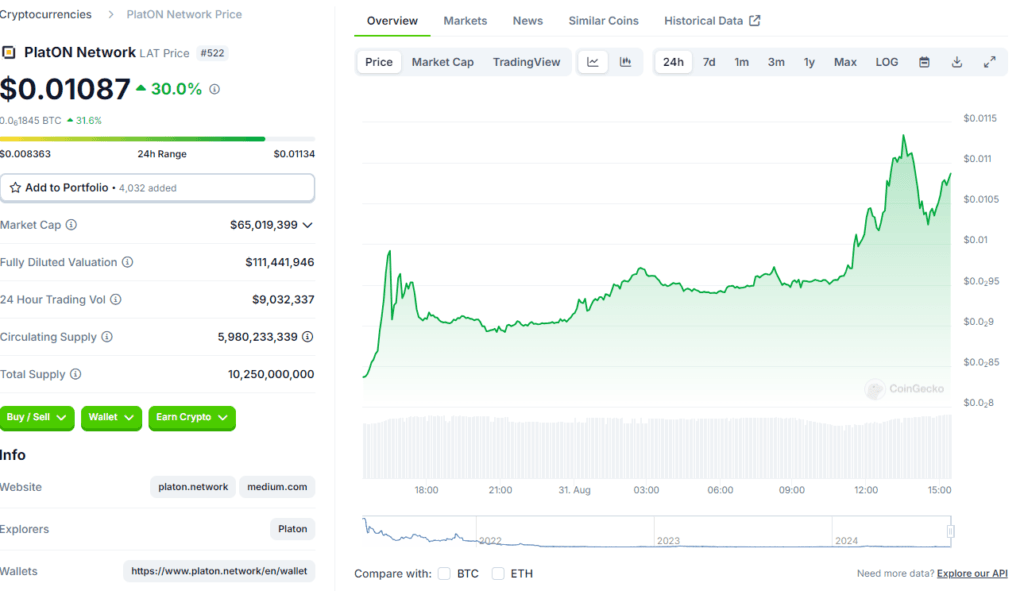Image resolution: width=1024 pixels, height=591 pixels.
Task: Click Fully Diluted Valuation info icon
Action: coord(127,262)
